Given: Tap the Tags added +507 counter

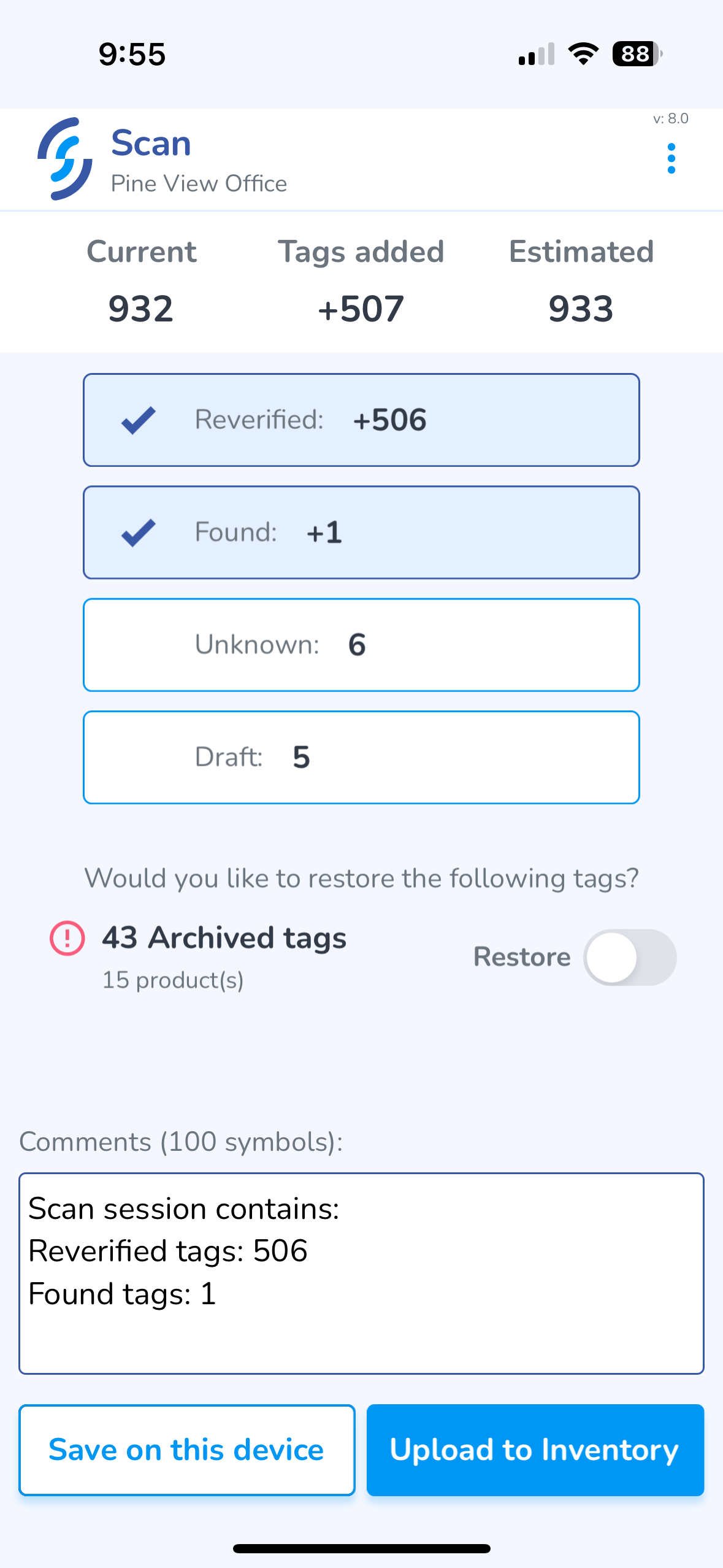Looking at the screenshot, I should (x=361, y=282).
